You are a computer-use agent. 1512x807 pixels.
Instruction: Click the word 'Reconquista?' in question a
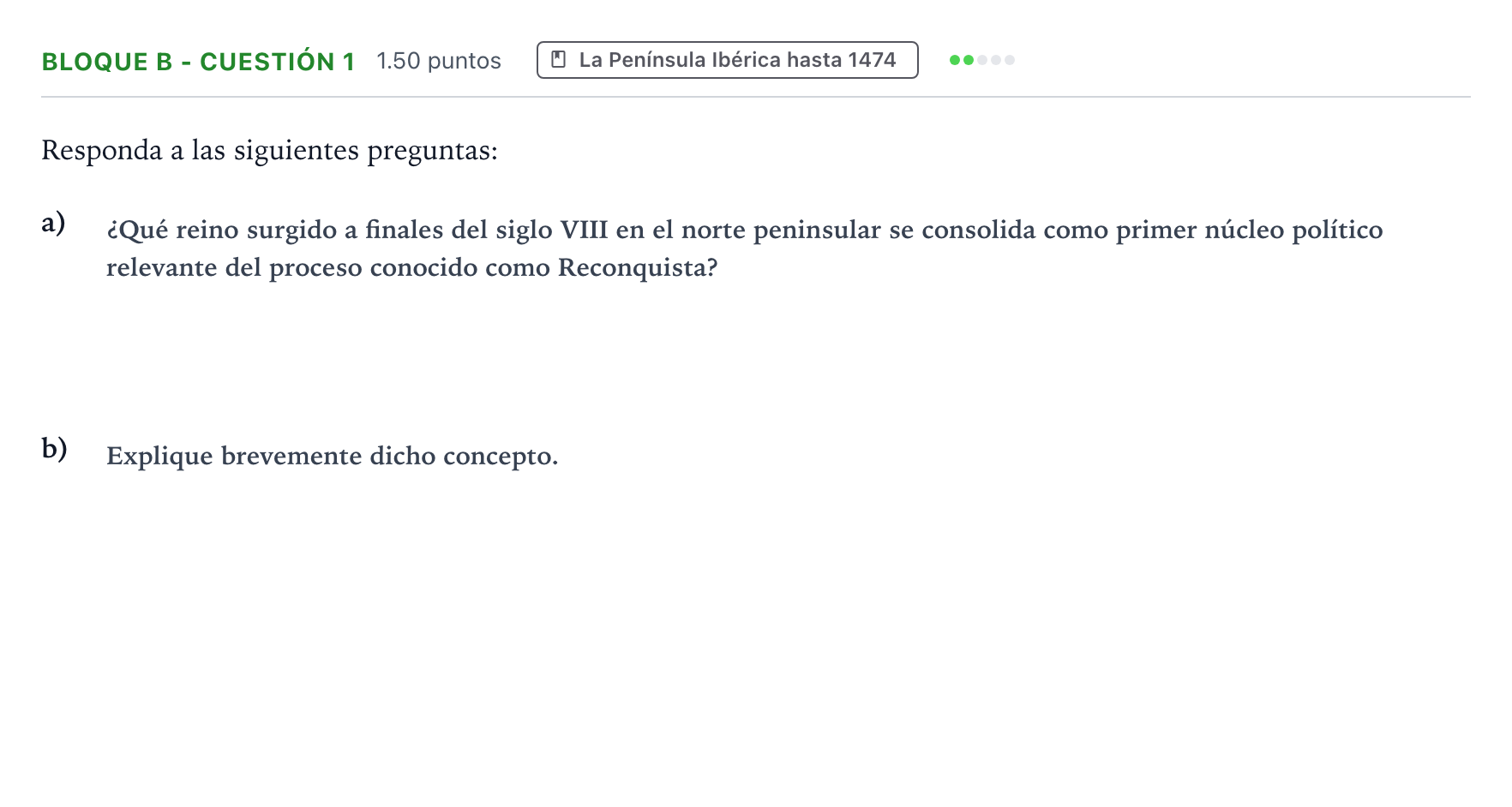[638, 268]
